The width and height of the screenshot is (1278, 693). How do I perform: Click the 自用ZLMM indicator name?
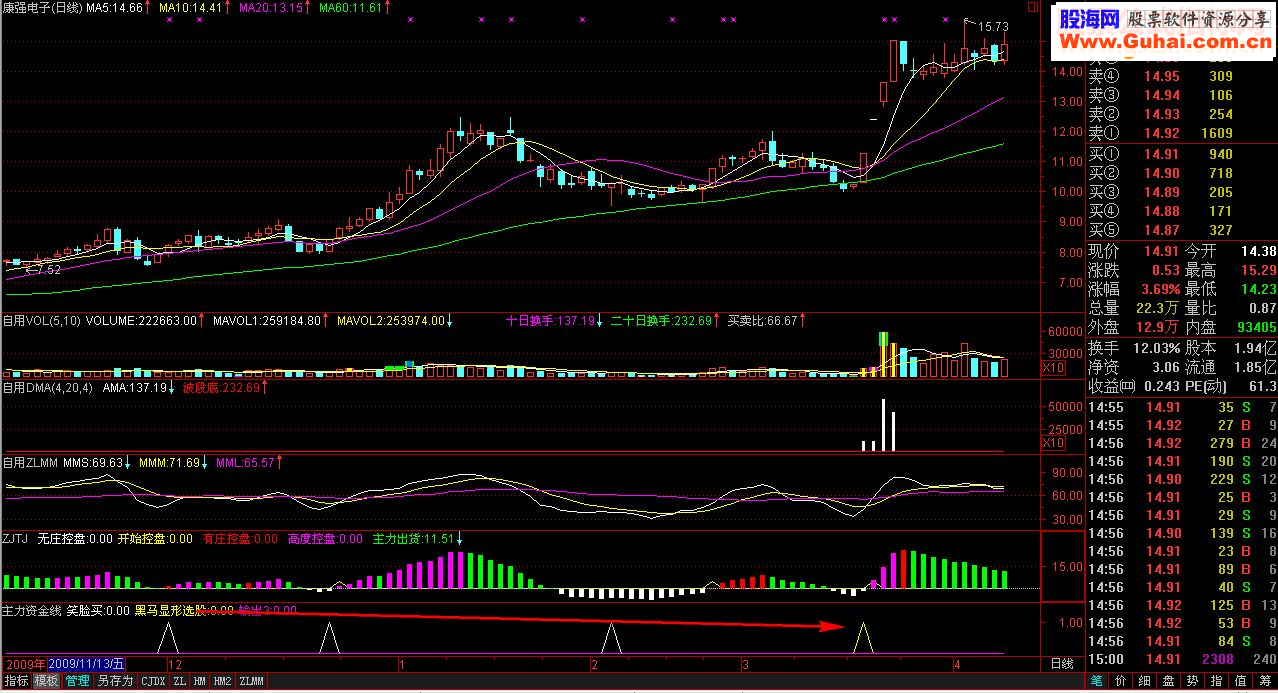click(30, 462)
